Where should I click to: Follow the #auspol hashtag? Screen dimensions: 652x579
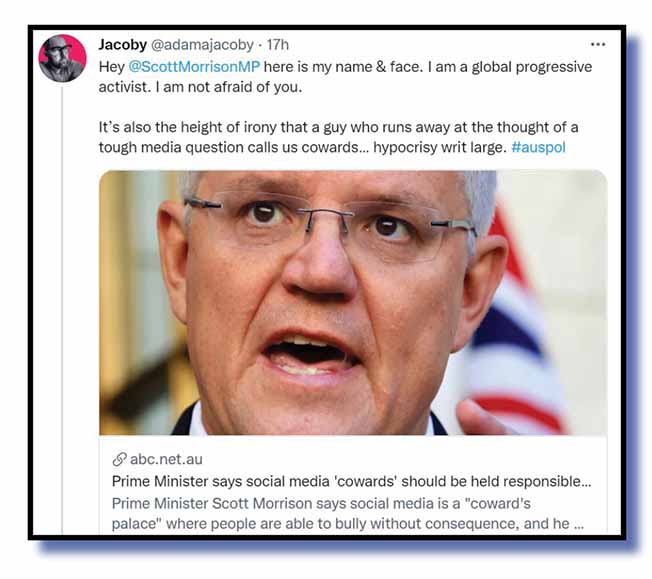(538, 147)
